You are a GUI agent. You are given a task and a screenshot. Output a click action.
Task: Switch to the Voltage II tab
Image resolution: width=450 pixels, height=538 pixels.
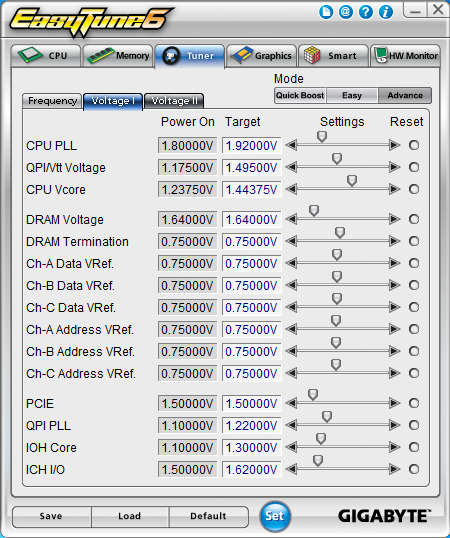pyautogui.click(x=174, y=101)
